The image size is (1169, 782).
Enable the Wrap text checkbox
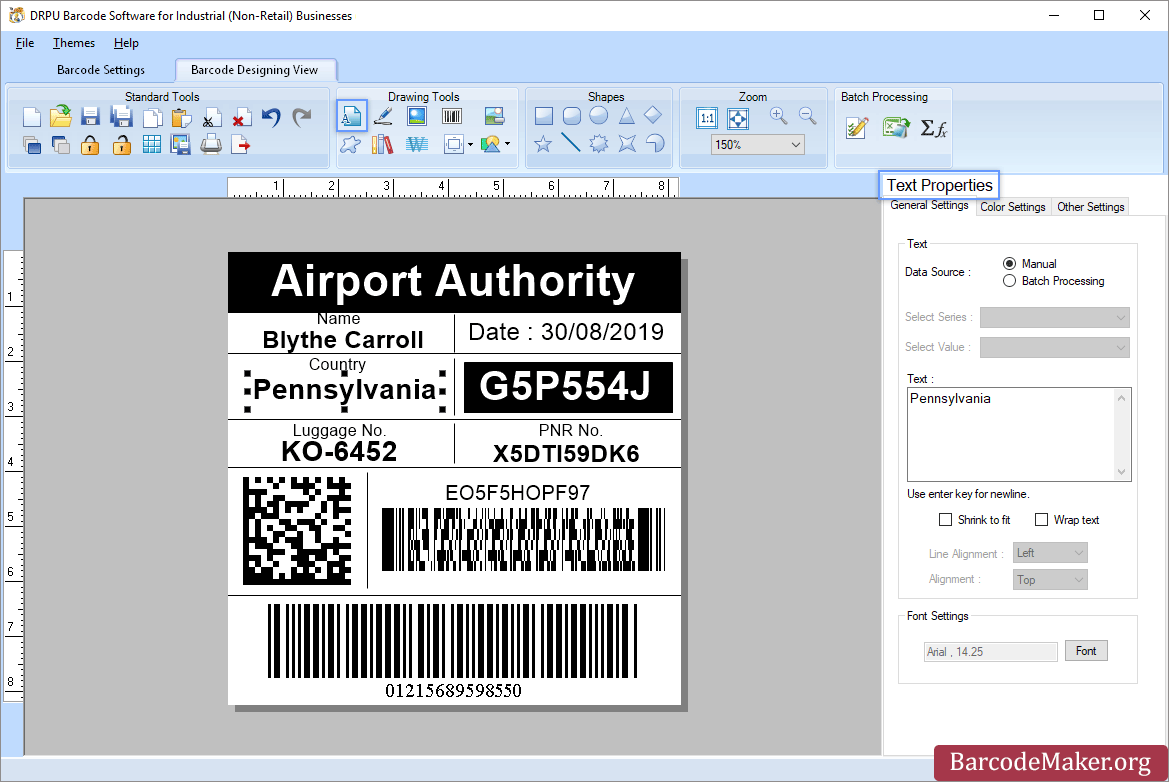click(1042, 520)
